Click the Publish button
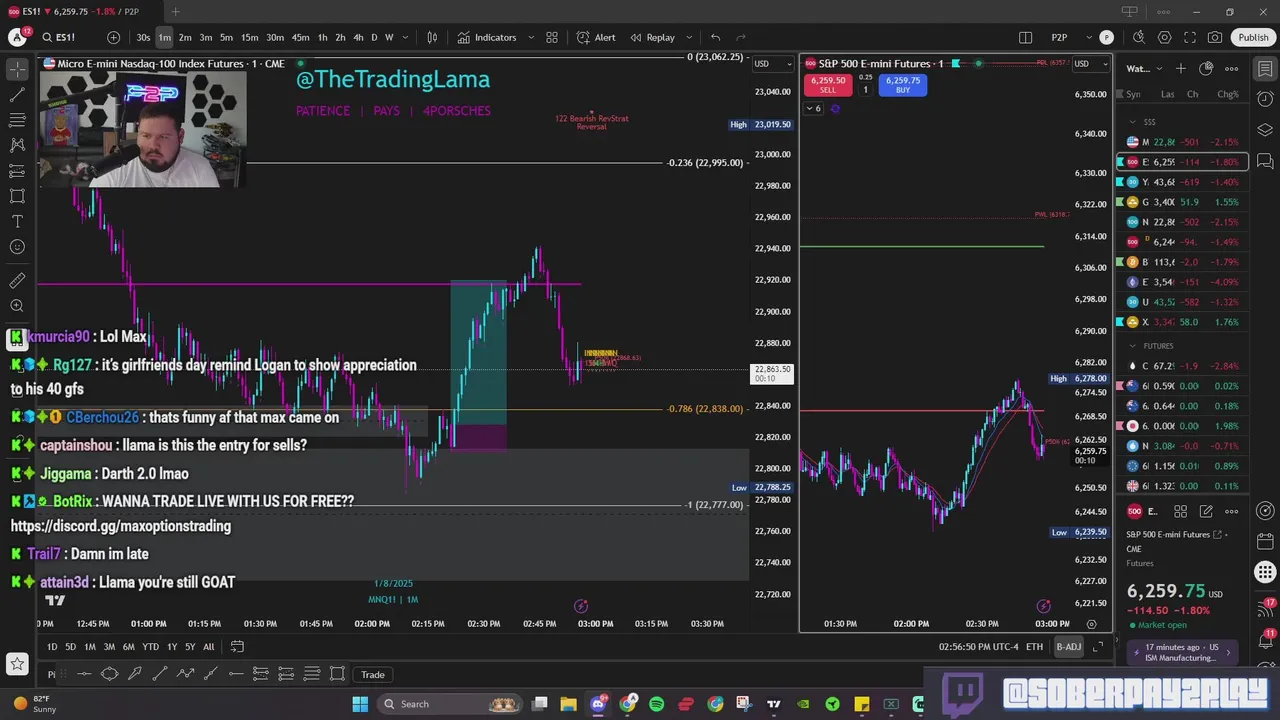The height and width of the screenshot is (720, 1280). point(1253,37)
